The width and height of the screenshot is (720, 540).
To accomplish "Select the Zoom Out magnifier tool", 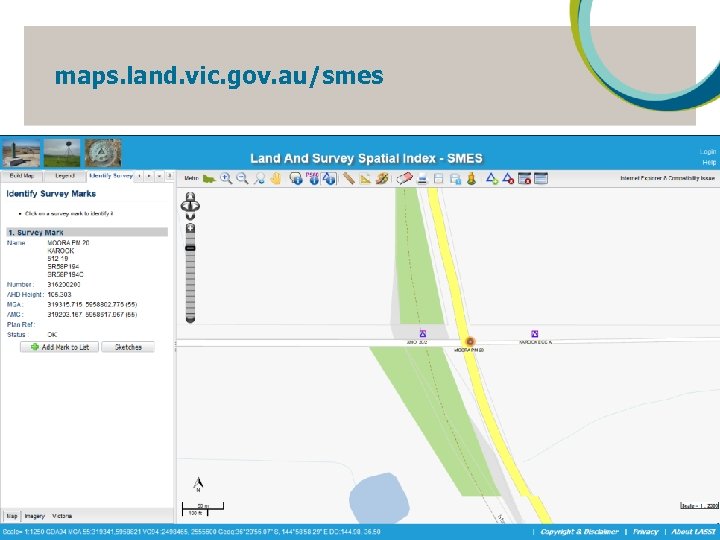I will [242, 178].
